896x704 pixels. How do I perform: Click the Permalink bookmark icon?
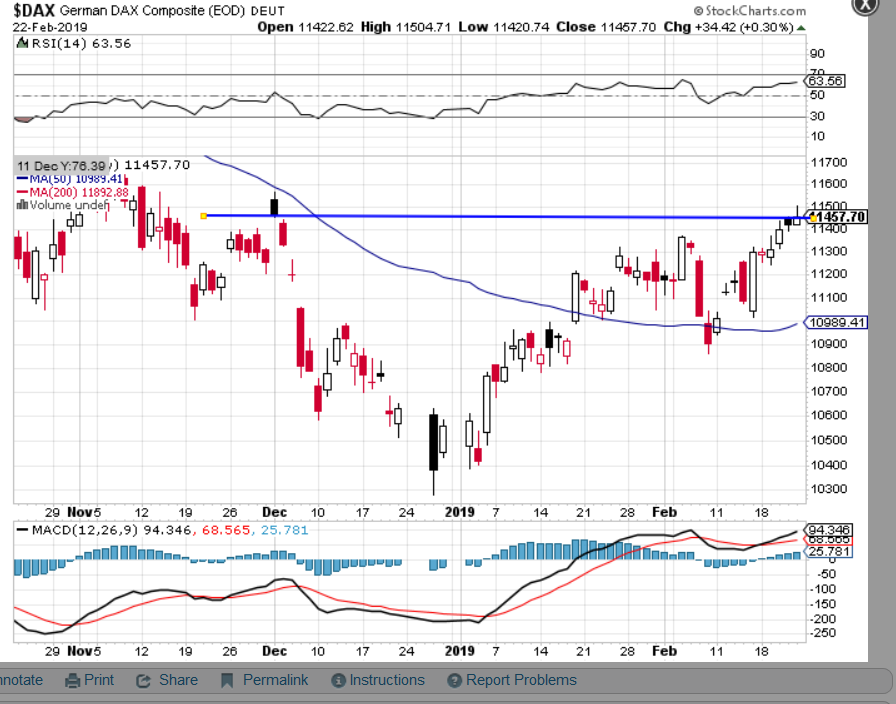click(227, 681)
